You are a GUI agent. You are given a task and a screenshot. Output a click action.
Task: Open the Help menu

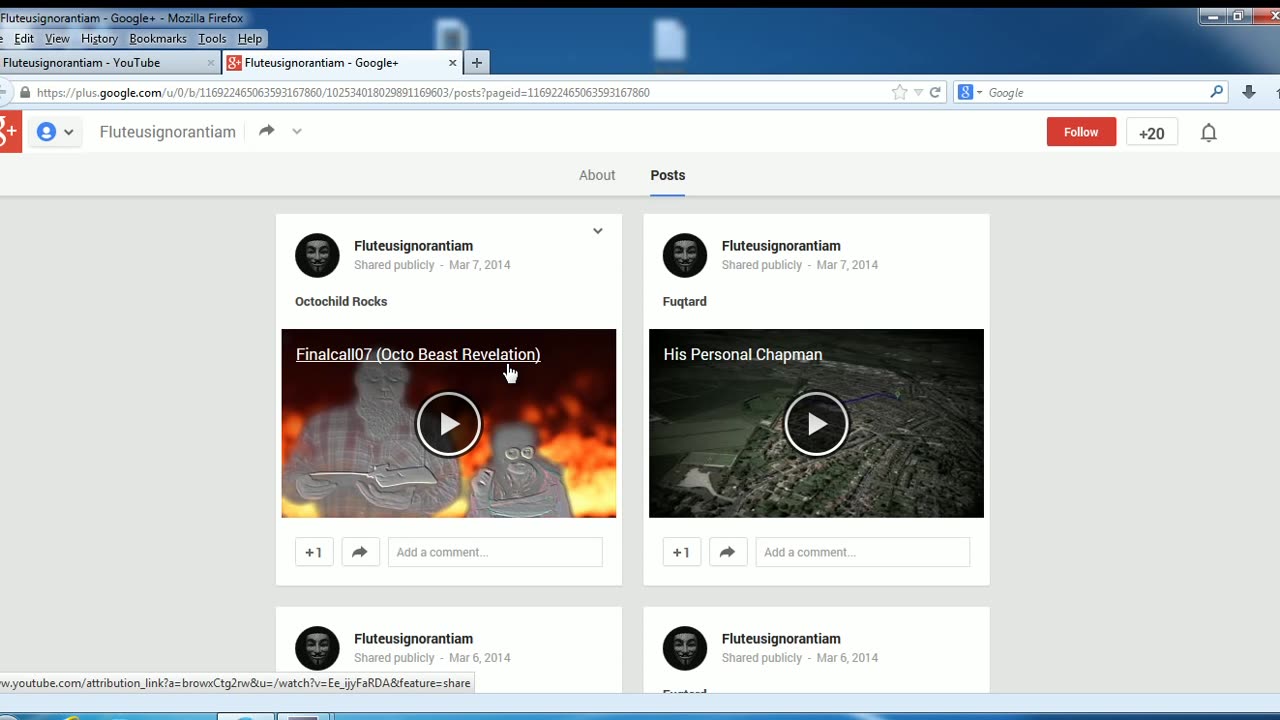(x=250, y=39)
